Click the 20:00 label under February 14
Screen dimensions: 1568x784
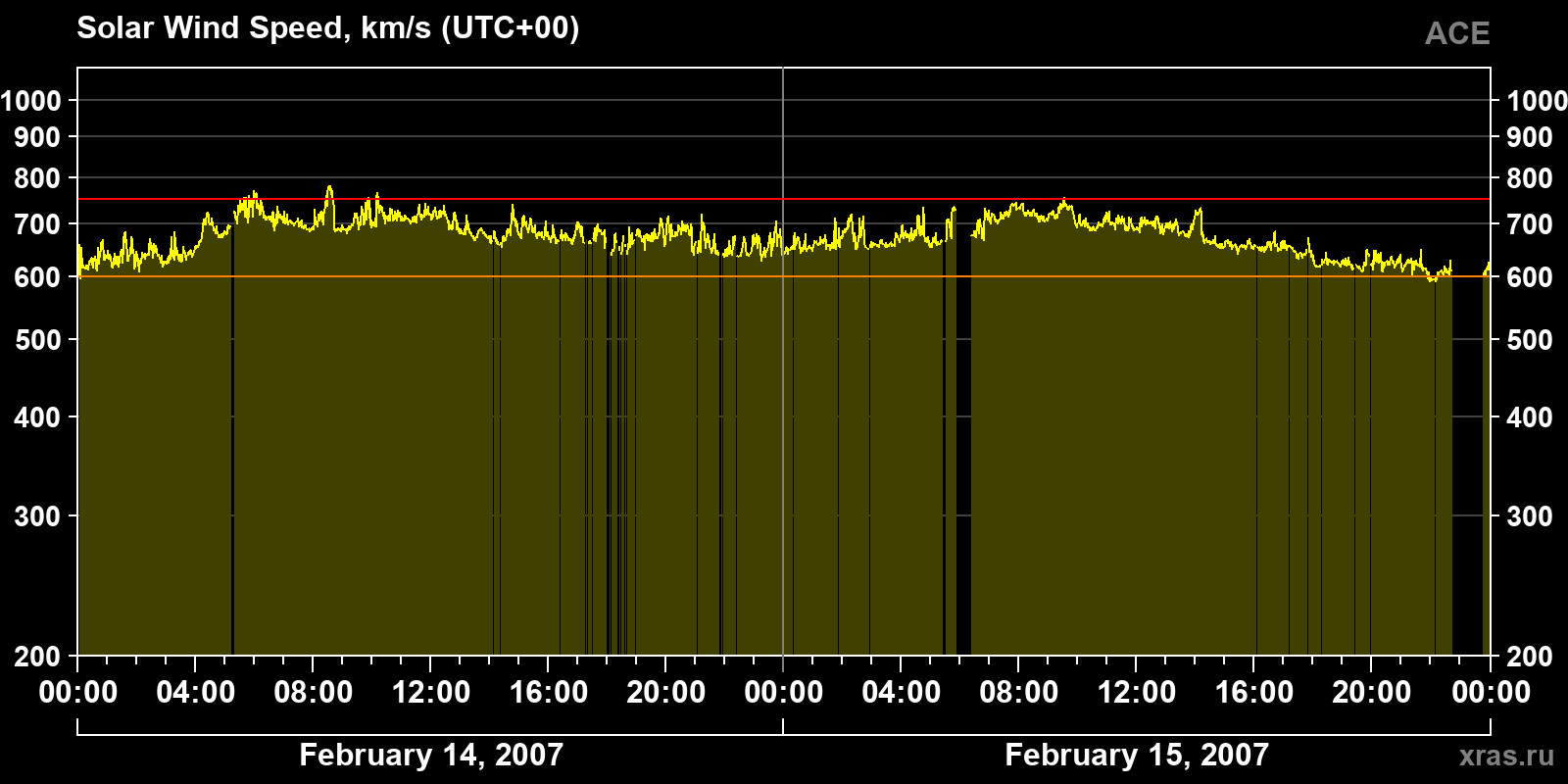666,693
